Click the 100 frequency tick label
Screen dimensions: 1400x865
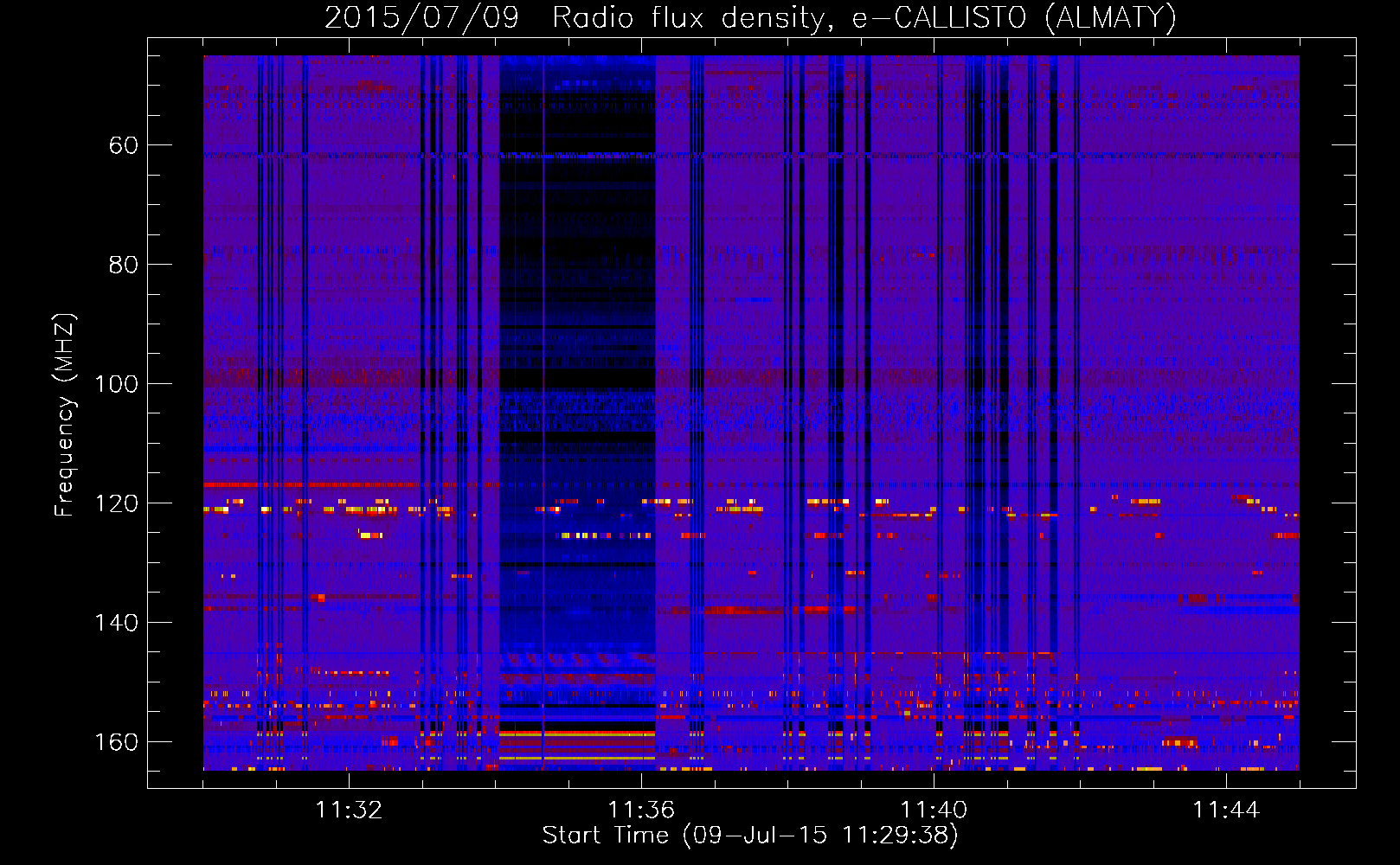tap(116, 384)
